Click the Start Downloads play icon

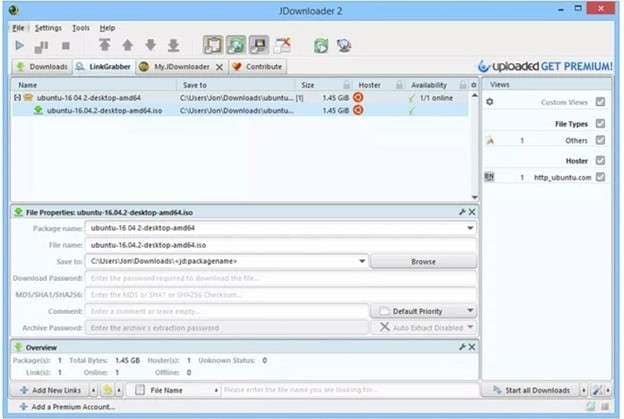(19, 45)
